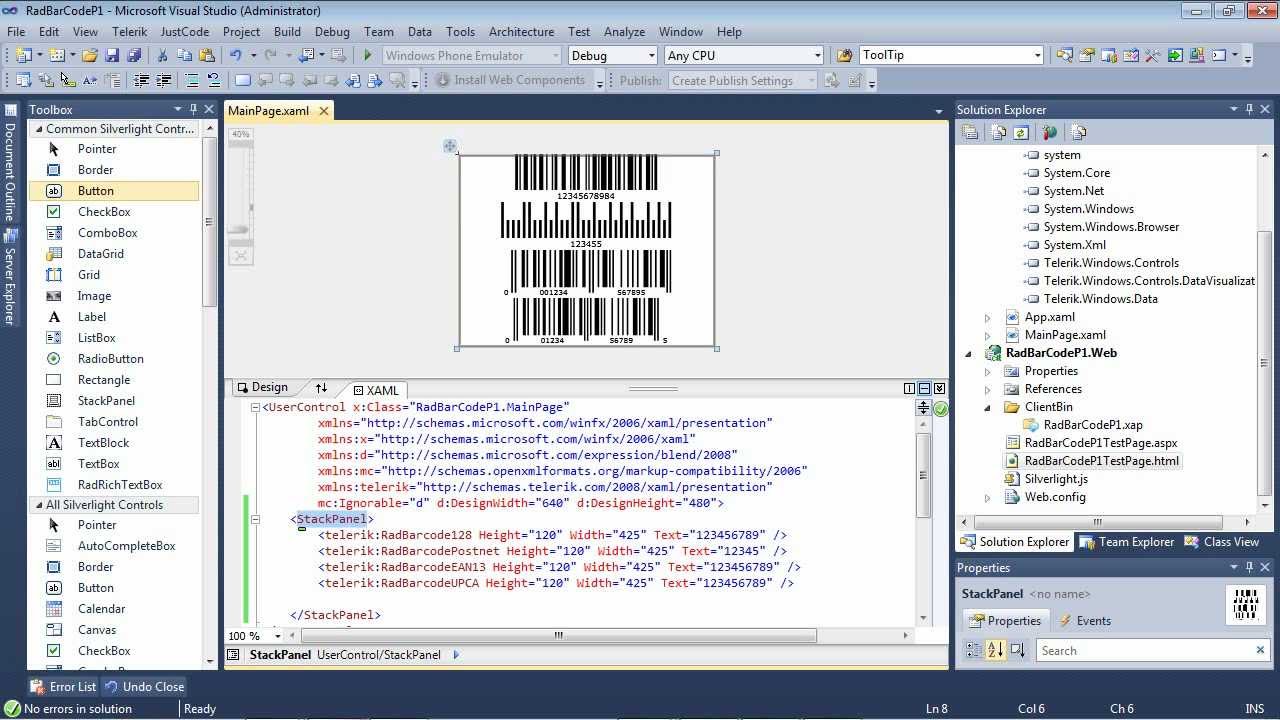Screen dimensions: 1280x720
Task: Expand the MainPage.xaml tree node
Action: pyautogui.click(x=988, y=335)
